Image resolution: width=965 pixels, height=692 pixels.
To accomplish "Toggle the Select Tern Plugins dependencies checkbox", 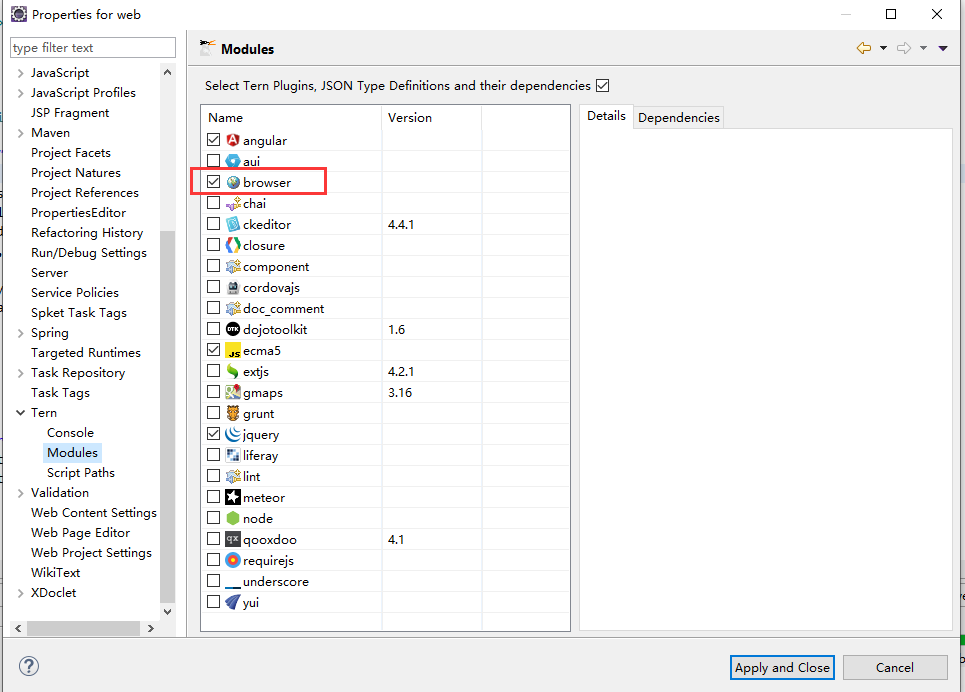I will click(x=603, y=86).
